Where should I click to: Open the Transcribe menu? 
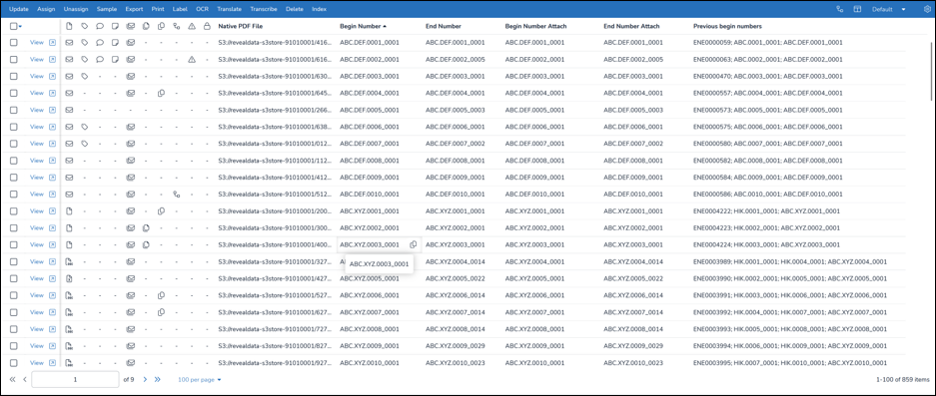click(x=264, y=10)
